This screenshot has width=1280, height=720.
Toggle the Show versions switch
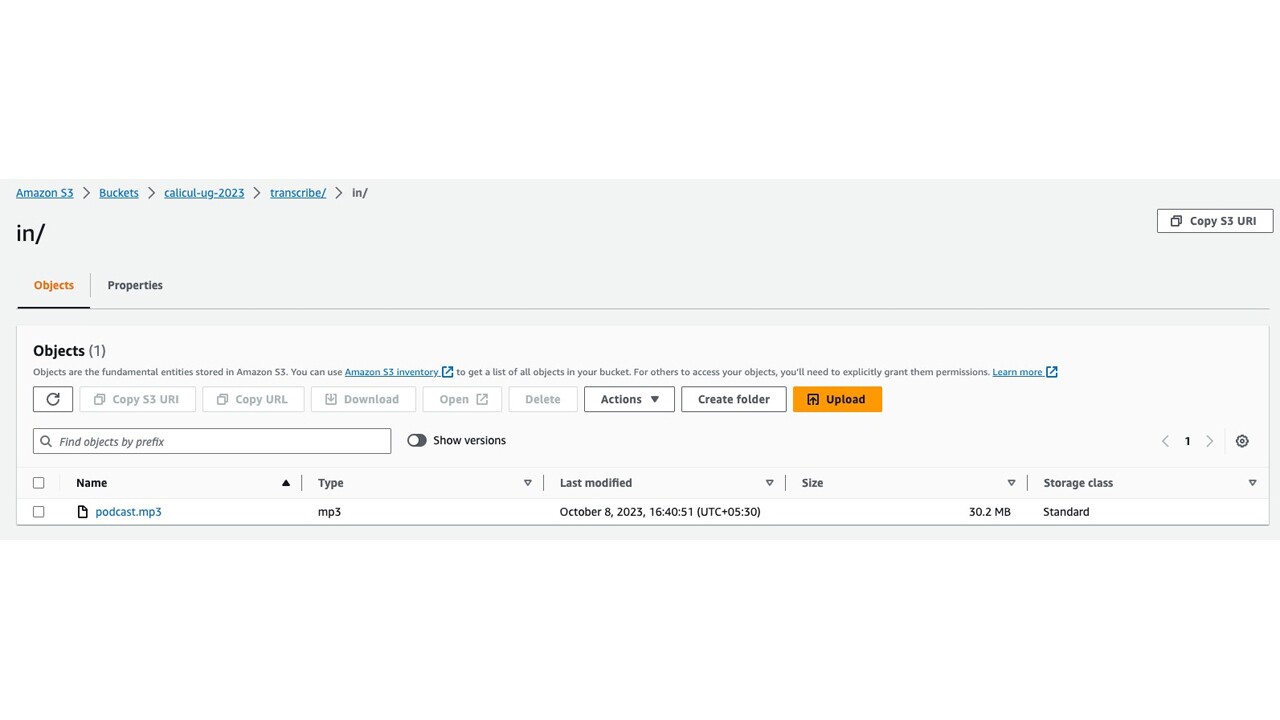pyautogui.click(x=417, y=440)
